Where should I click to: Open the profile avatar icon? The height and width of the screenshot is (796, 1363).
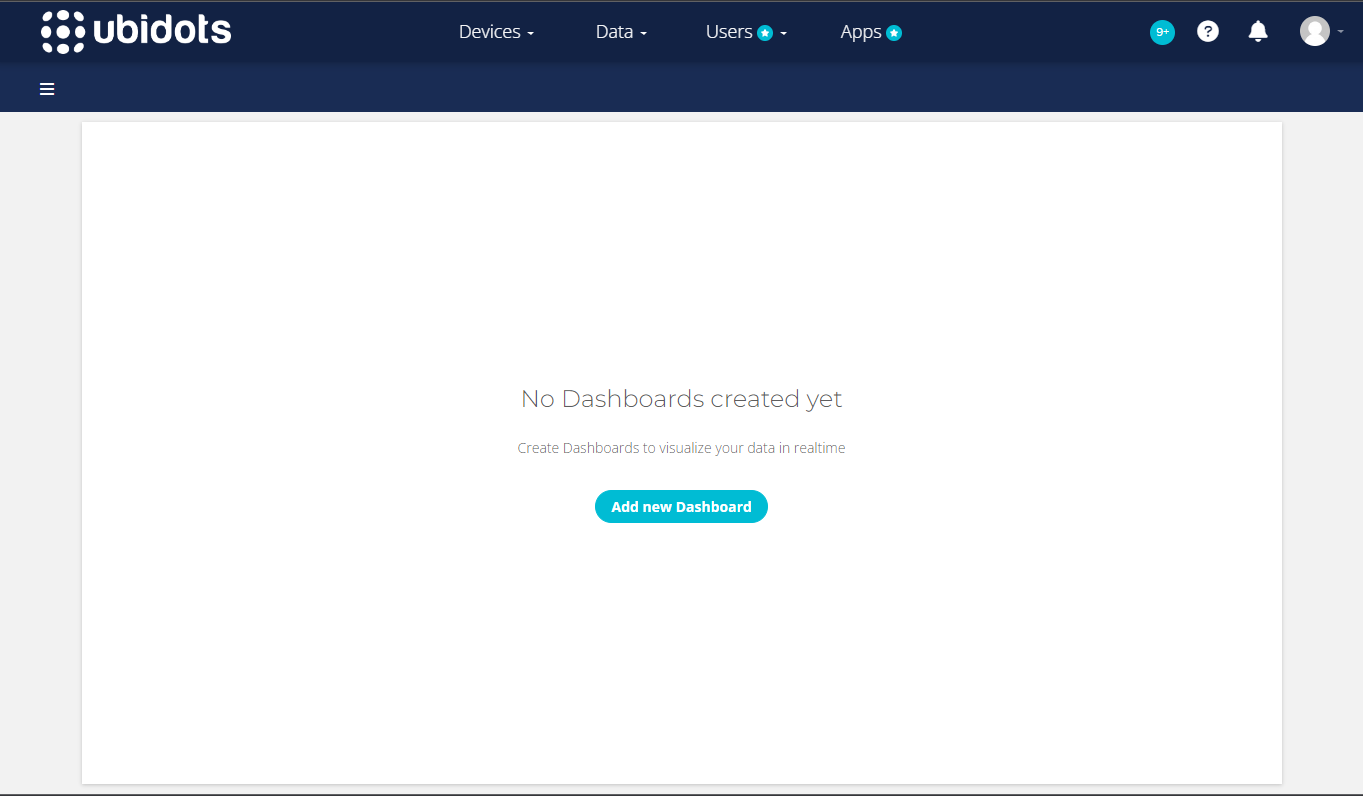[1315, 31]
